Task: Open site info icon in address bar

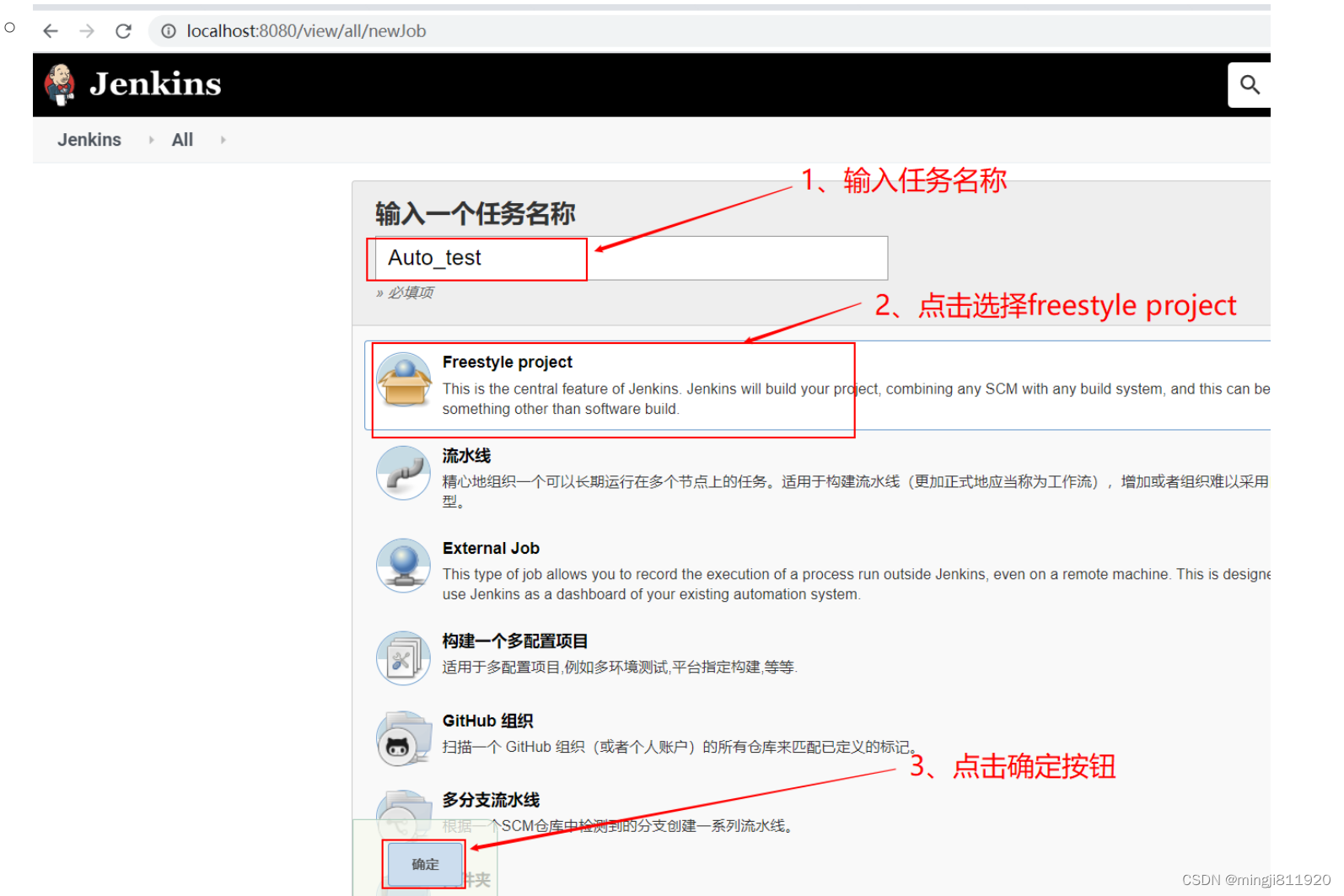Action: 169,31
